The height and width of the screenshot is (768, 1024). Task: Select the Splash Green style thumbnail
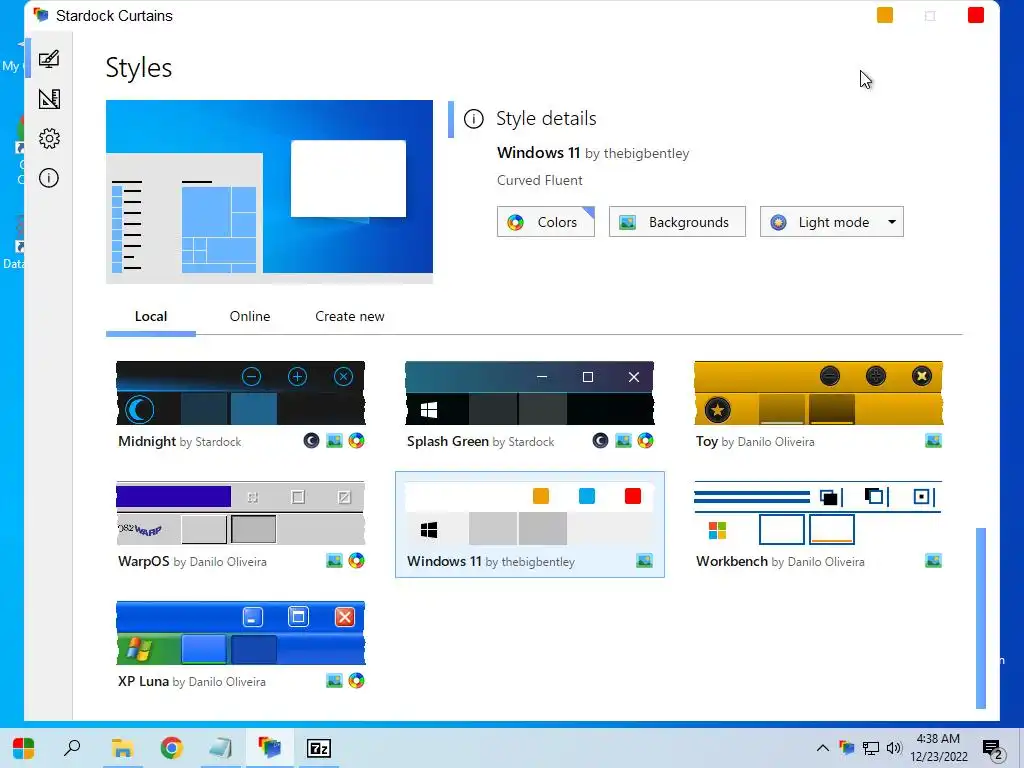(x=530, y=392)
